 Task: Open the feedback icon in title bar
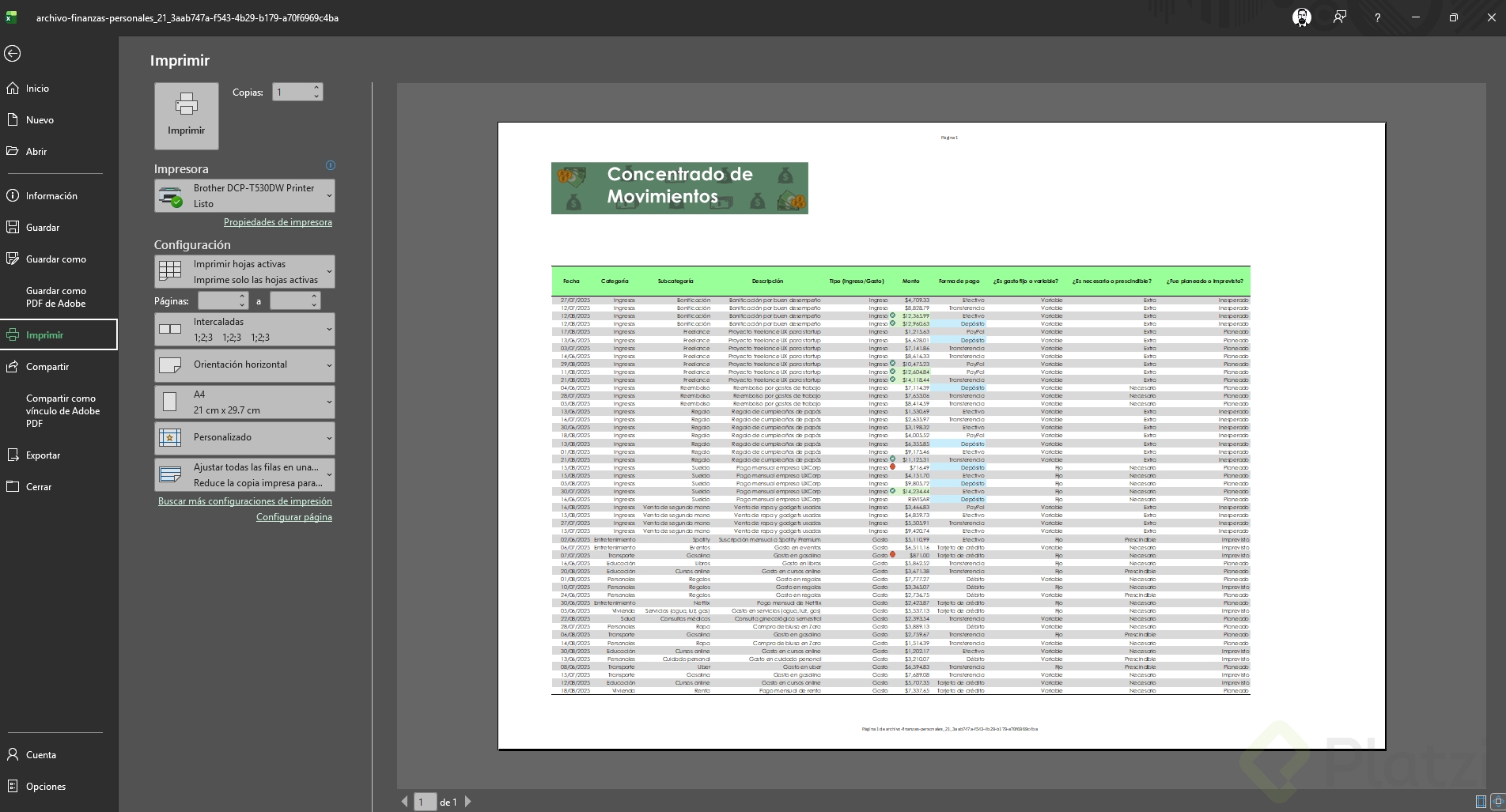[x=1339, y=17]
